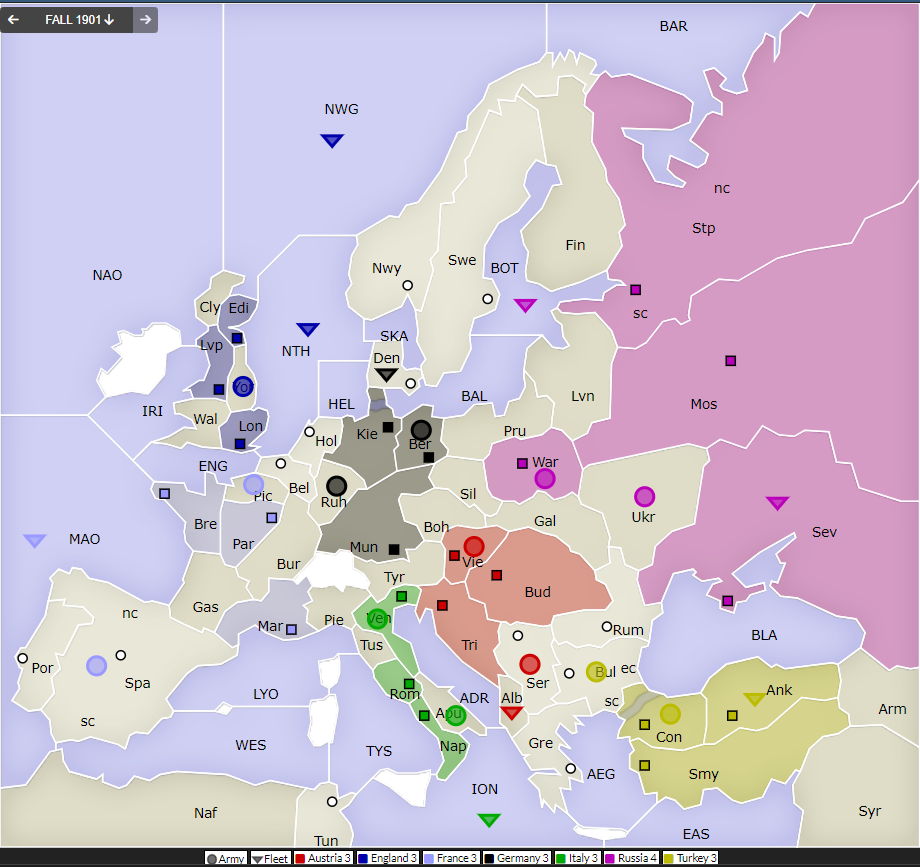Select the Naf territory label
920x867 pixels.
click(205, 813)
